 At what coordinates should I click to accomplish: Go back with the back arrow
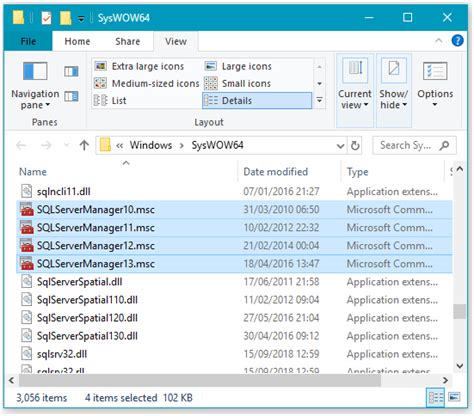point(21,145)
